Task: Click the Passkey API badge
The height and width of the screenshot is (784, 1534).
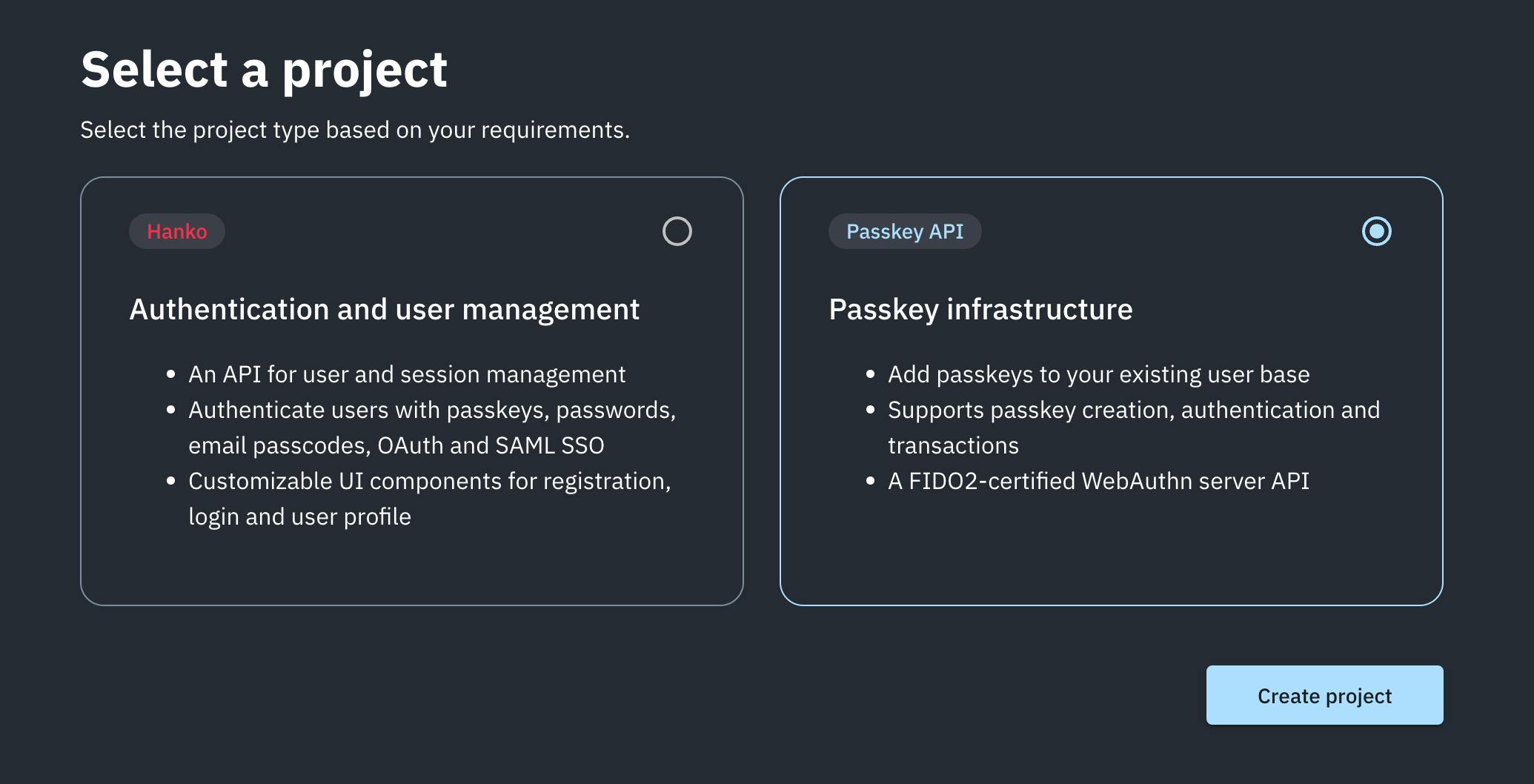Action: 905,230
